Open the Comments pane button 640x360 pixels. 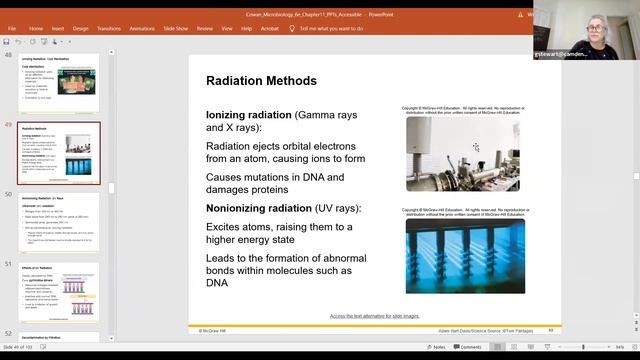467,347
